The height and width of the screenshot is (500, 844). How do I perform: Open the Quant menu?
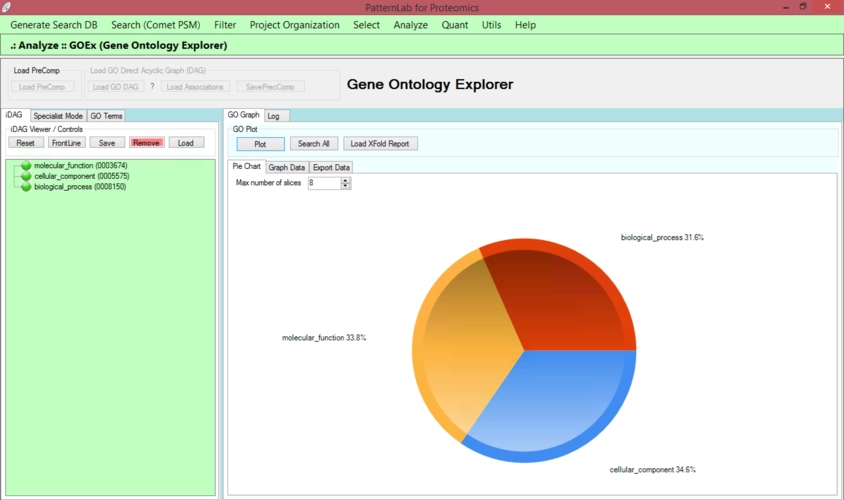pos(455,25)
